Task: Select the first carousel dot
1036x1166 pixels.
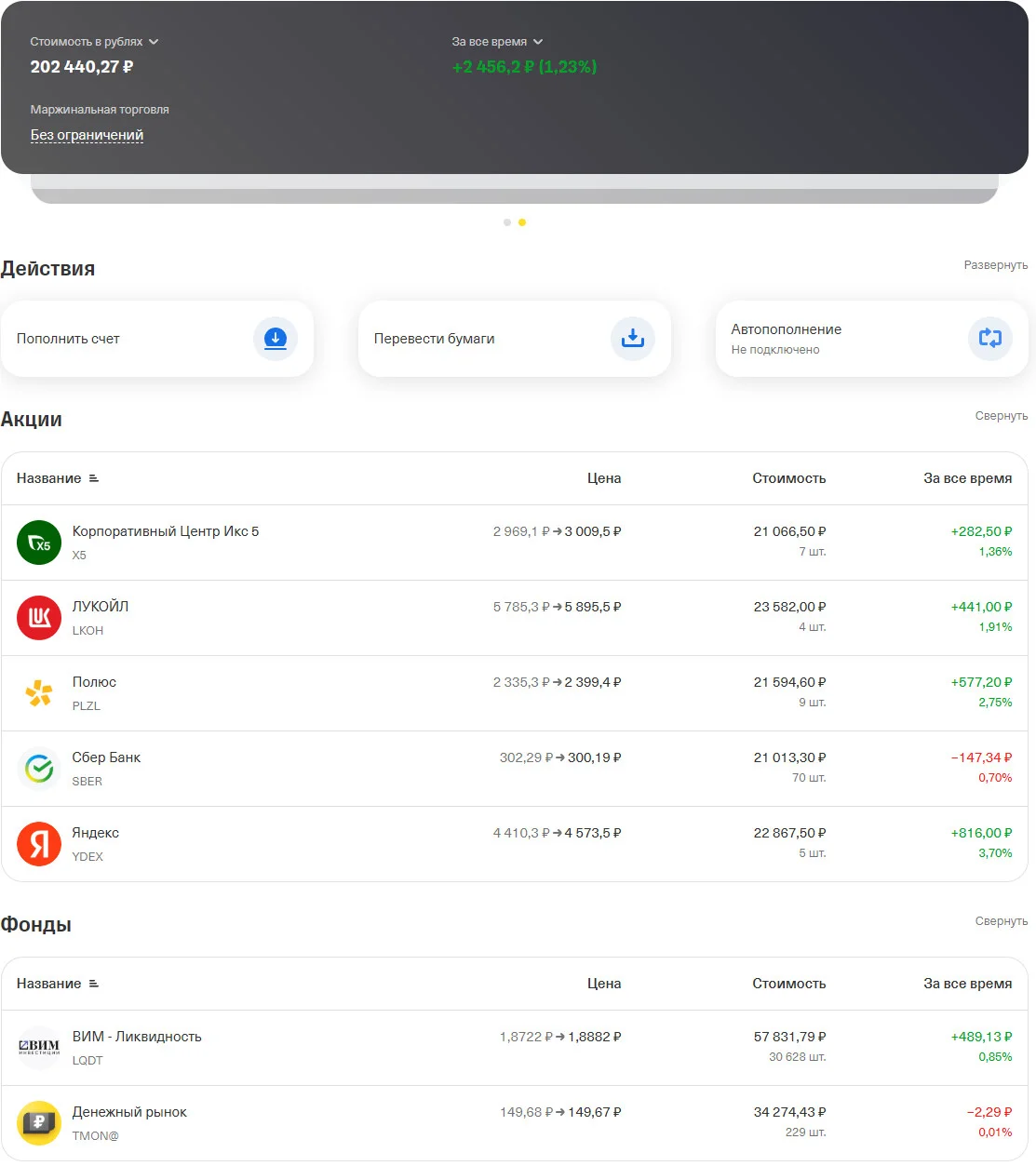Action: [507, 222]
